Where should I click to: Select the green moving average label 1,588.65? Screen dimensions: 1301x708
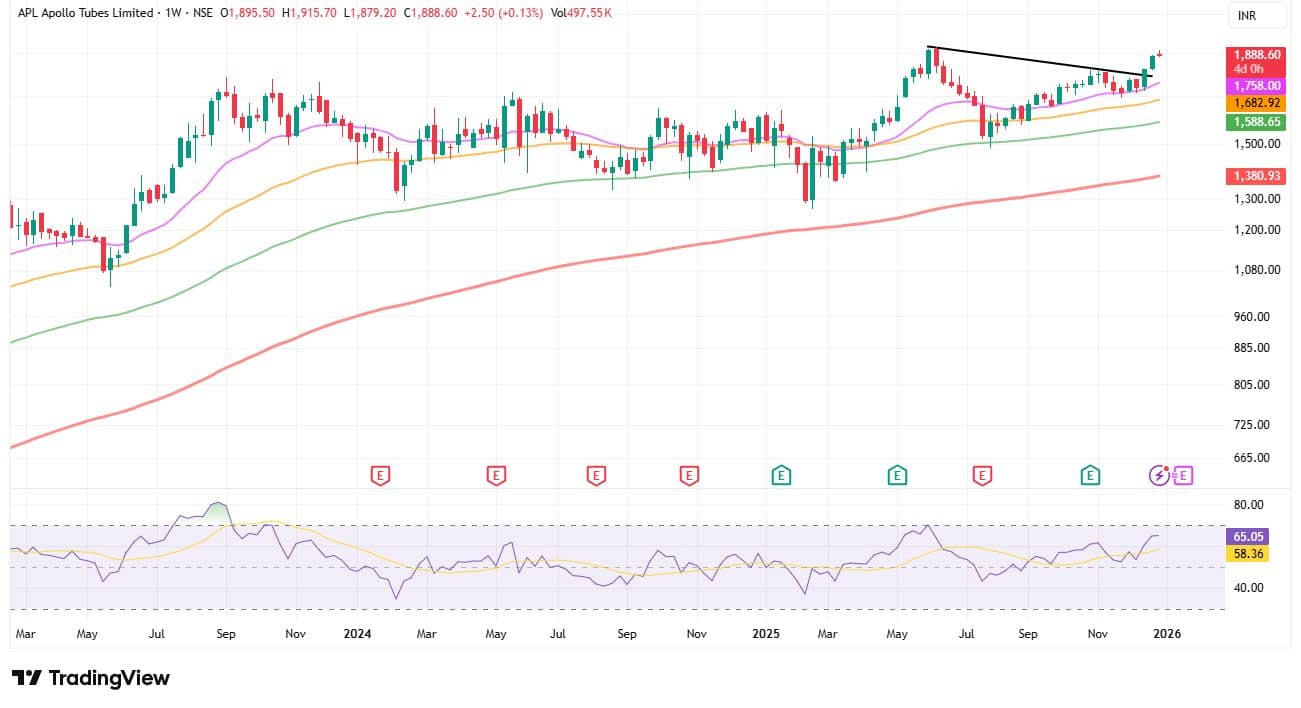[1257, 121]
